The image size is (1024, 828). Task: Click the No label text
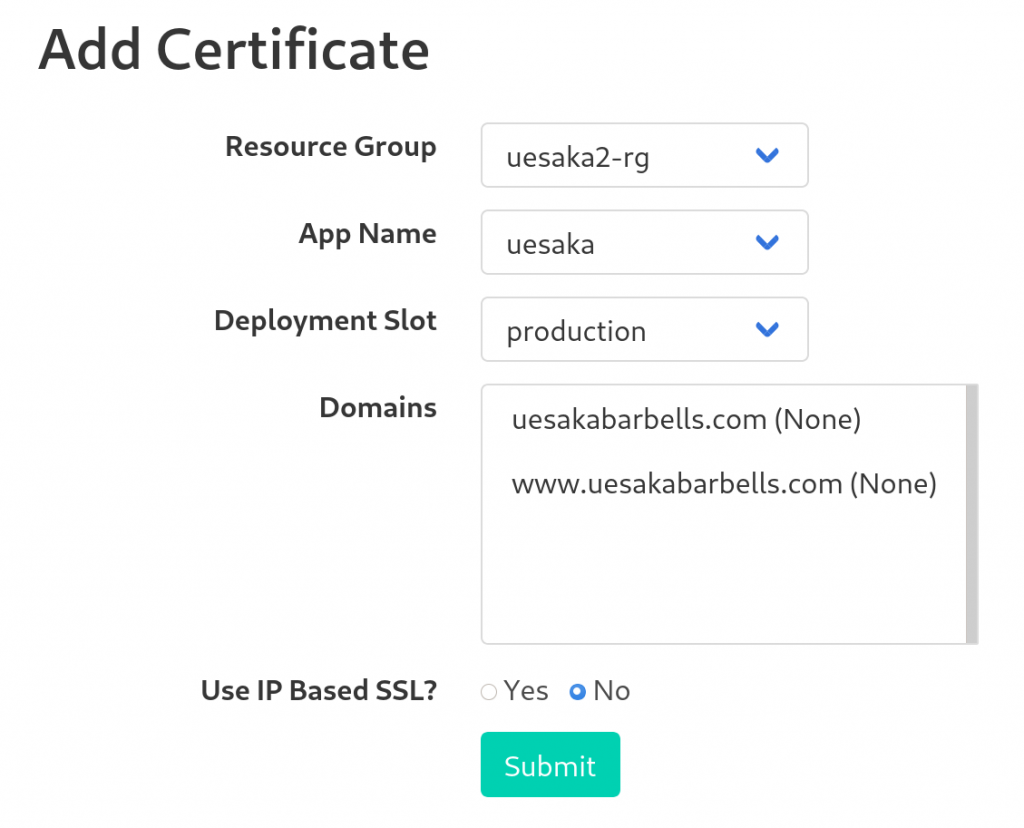pyautogui.click(x=611, y=691)
